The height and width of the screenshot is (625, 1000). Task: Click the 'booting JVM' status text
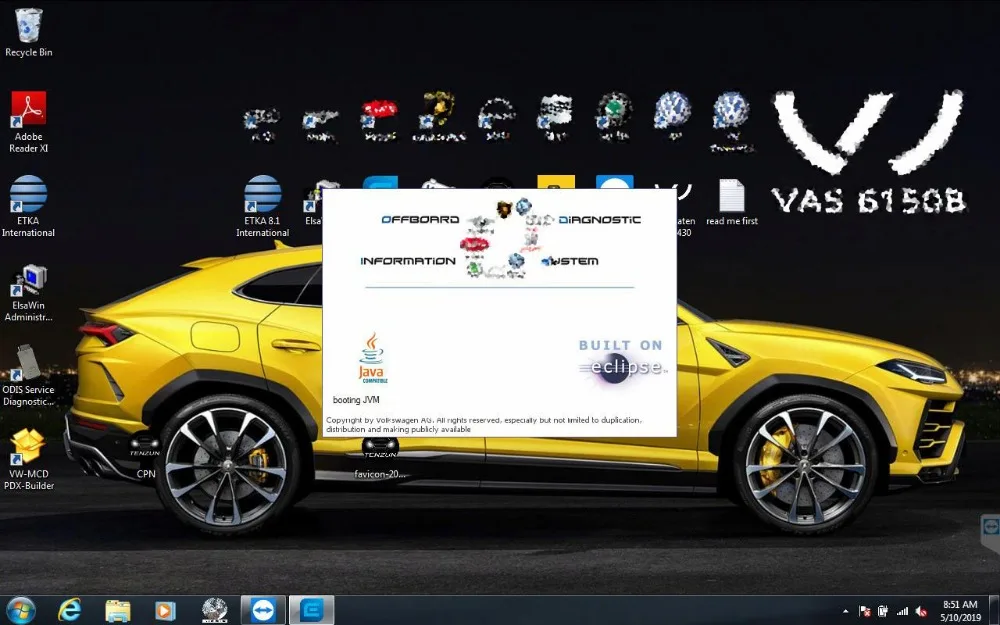click(356, 400)
